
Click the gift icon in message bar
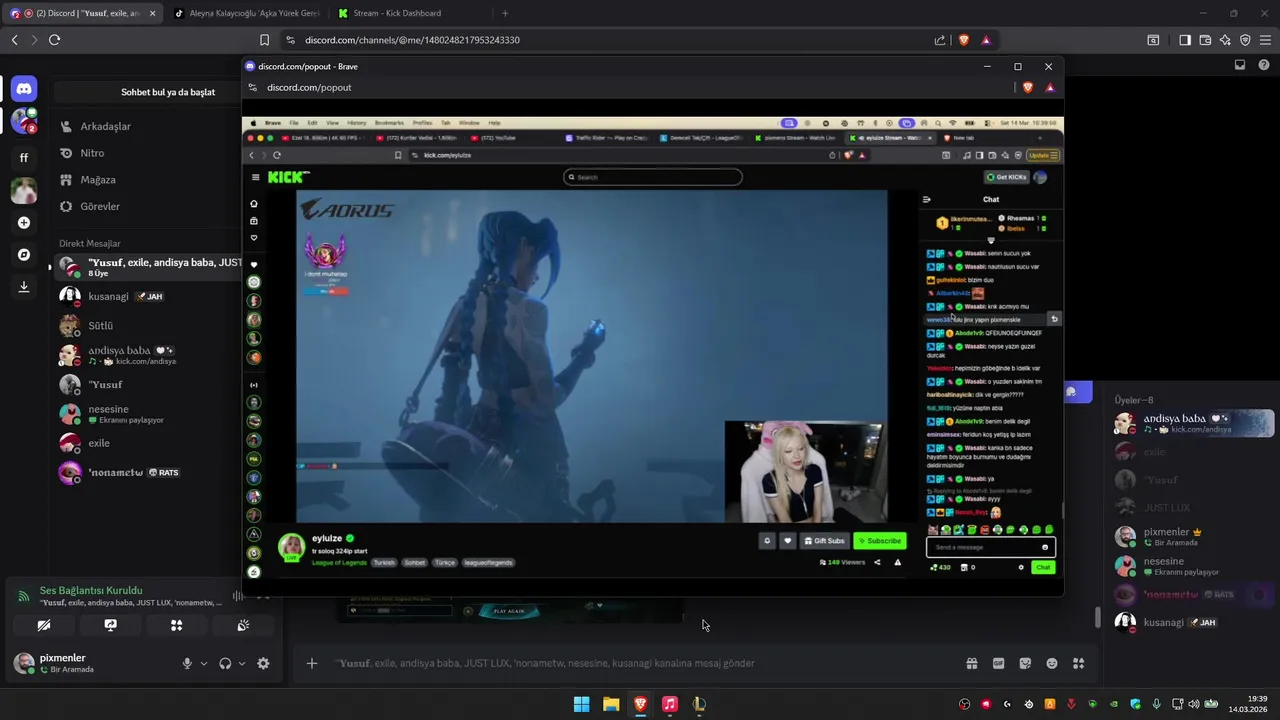coord(971,663)
